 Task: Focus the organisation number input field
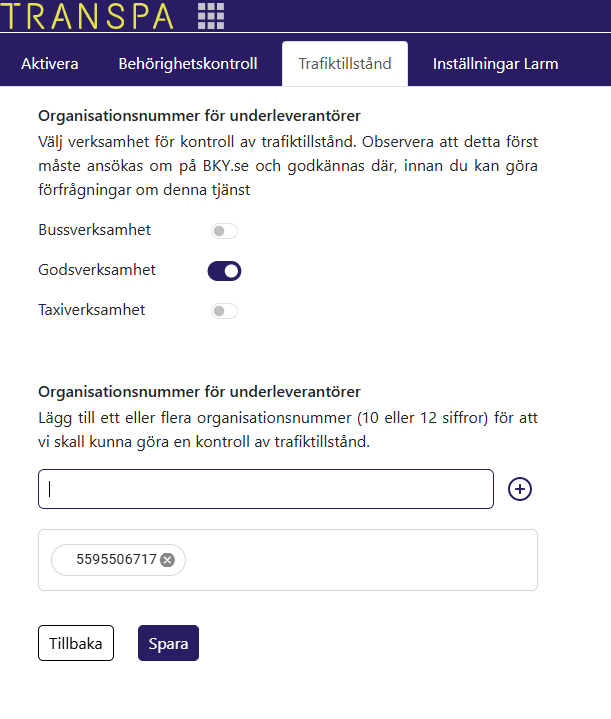coord(266,489)
